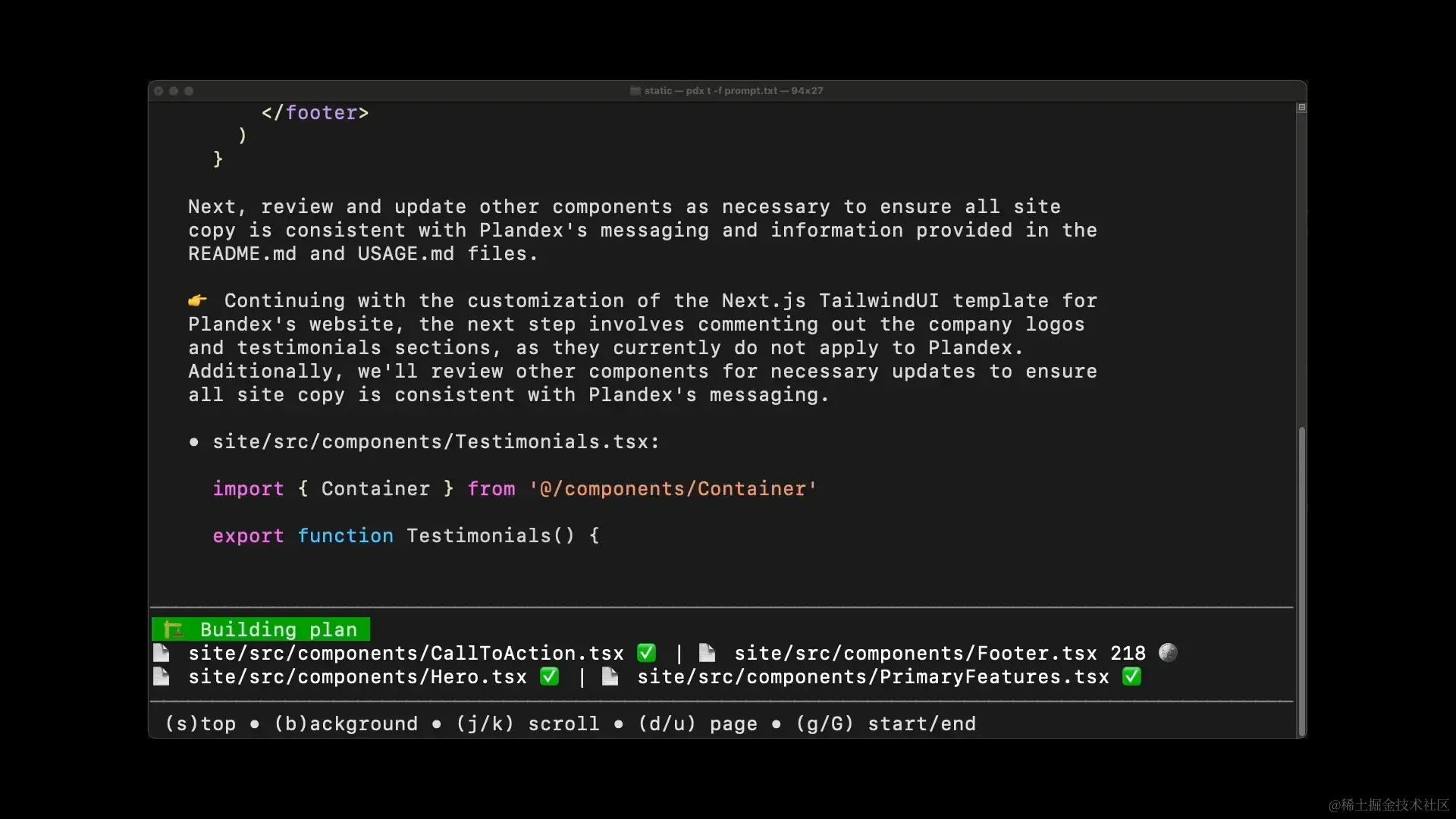The image size is (1456, 819).
Task: Click the (b)ackground shortcut hint
Action: coord(346,723)
